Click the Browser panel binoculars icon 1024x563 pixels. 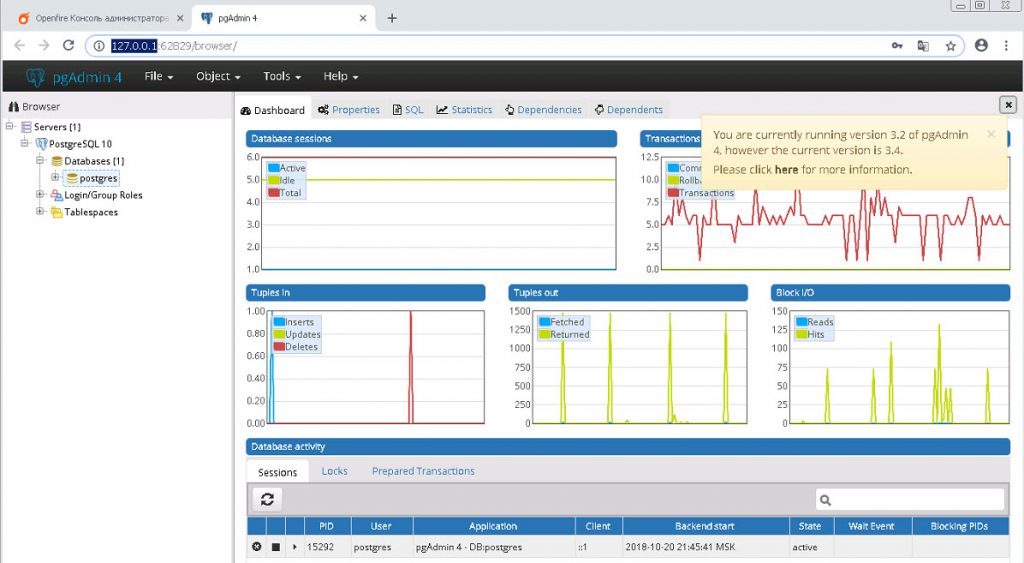pyautogui.click(x=13, y=106)
